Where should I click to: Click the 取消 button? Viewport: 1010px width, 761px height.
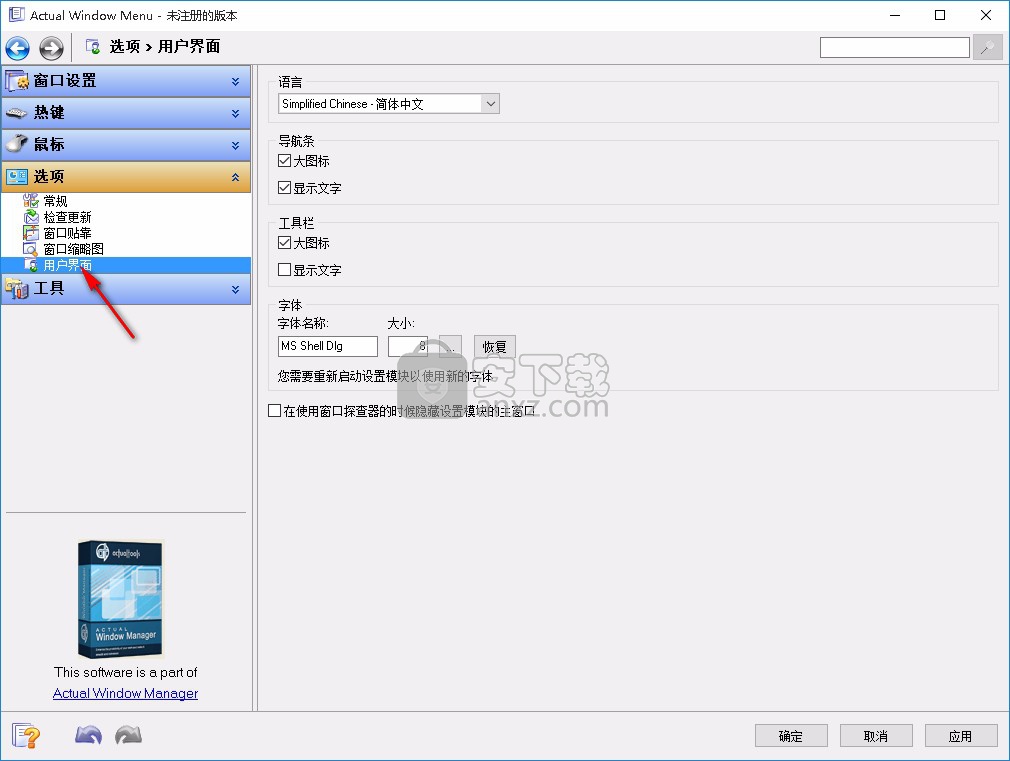(x=876, y=736)
